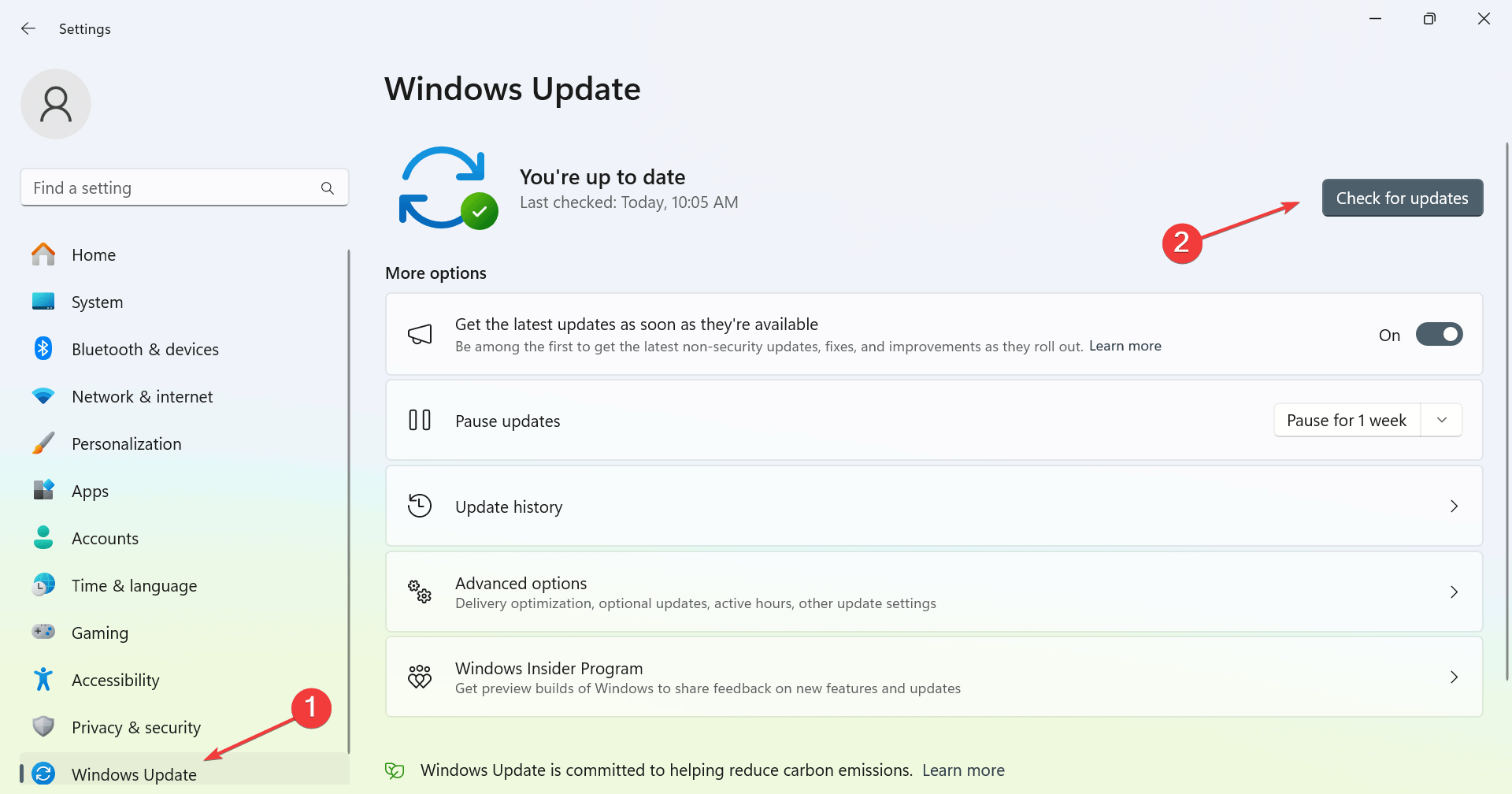
Task: Click the Network & internet icon
Action: [43, 396]
